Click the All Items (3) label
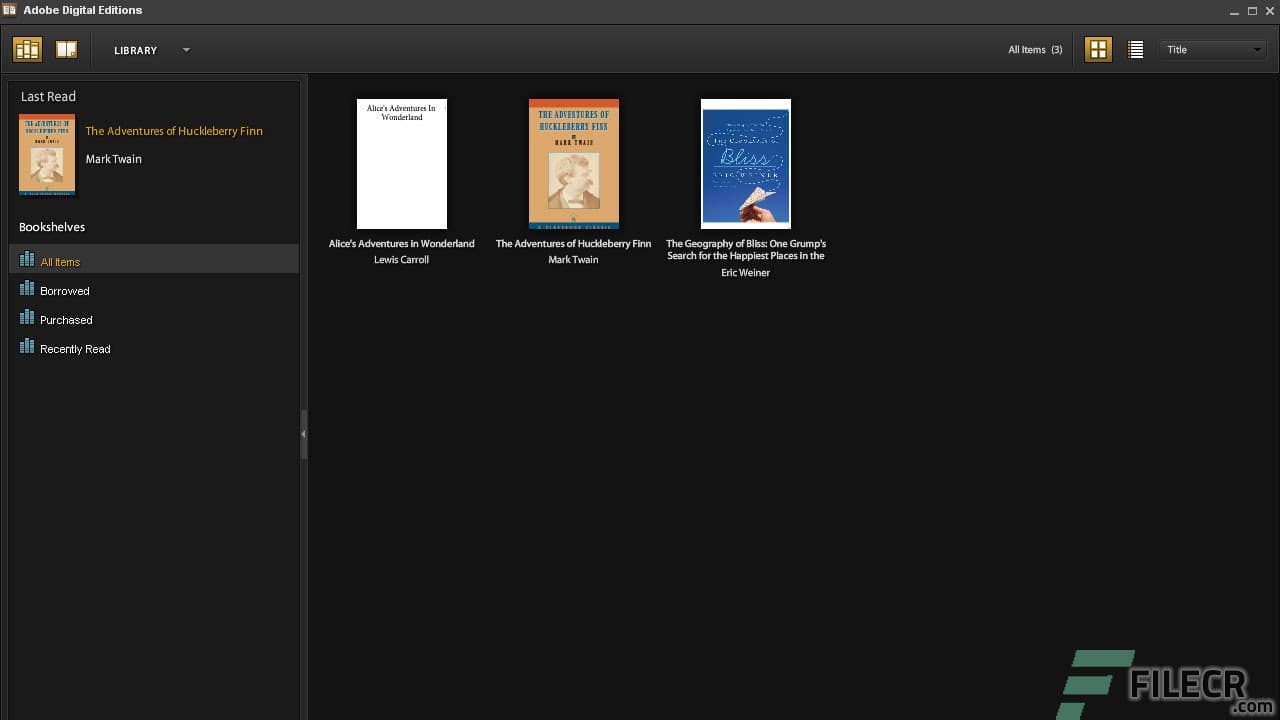Screen dimensions: 1280x720 tap(1034, 48)
